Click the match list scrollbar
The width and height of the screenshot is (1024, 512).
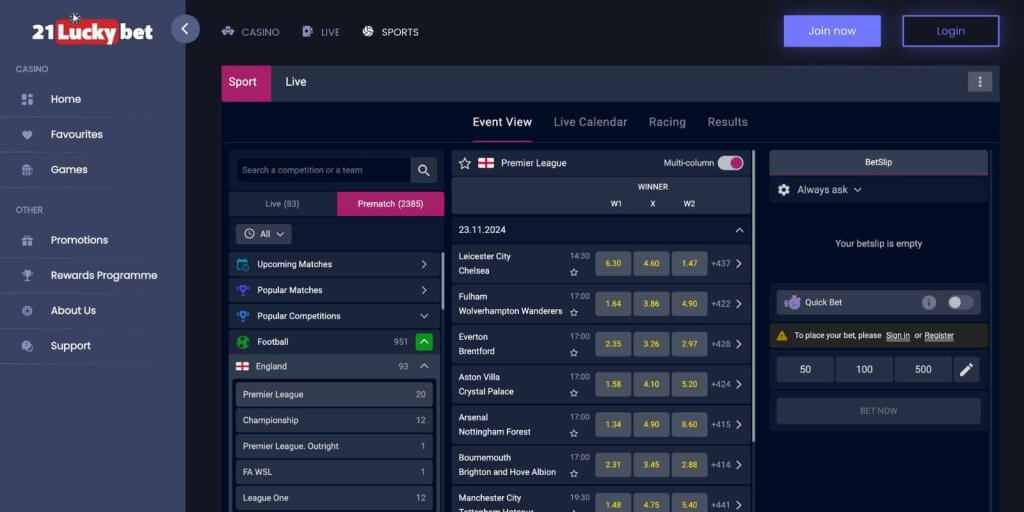(x=754, y=296)
